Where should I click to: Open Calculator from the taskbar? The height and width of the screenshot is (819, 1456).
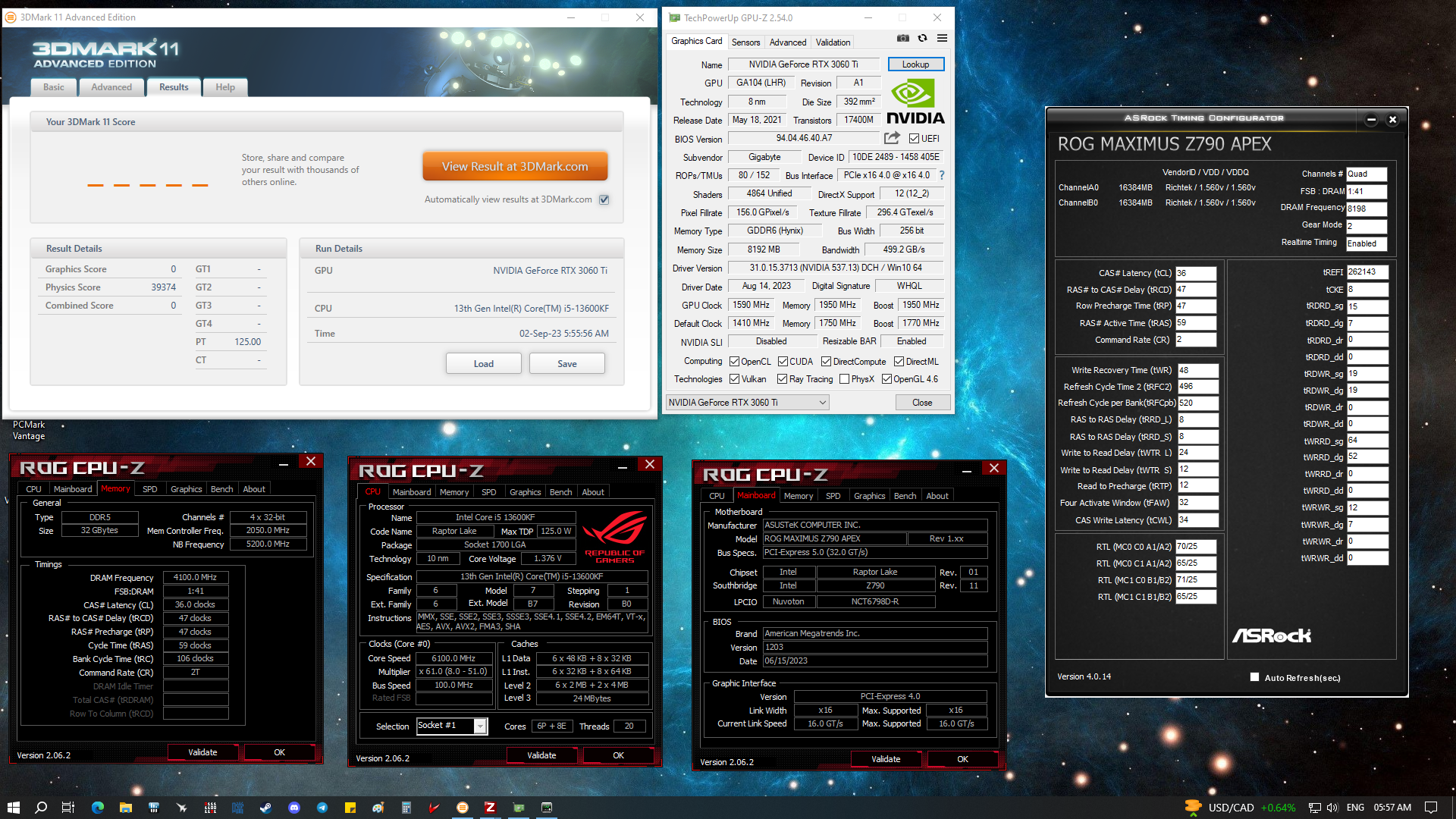(x=406, y=808)
